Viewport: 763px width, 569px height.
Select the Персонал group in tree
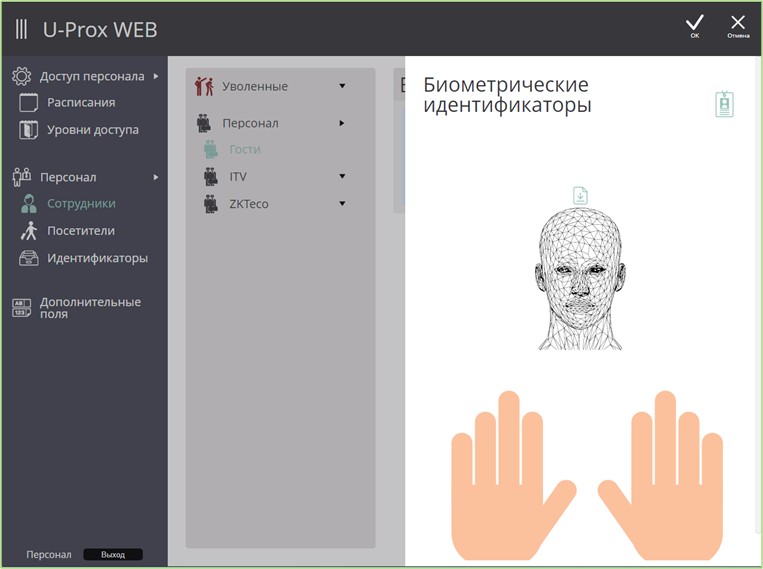[x=250, y=123]
